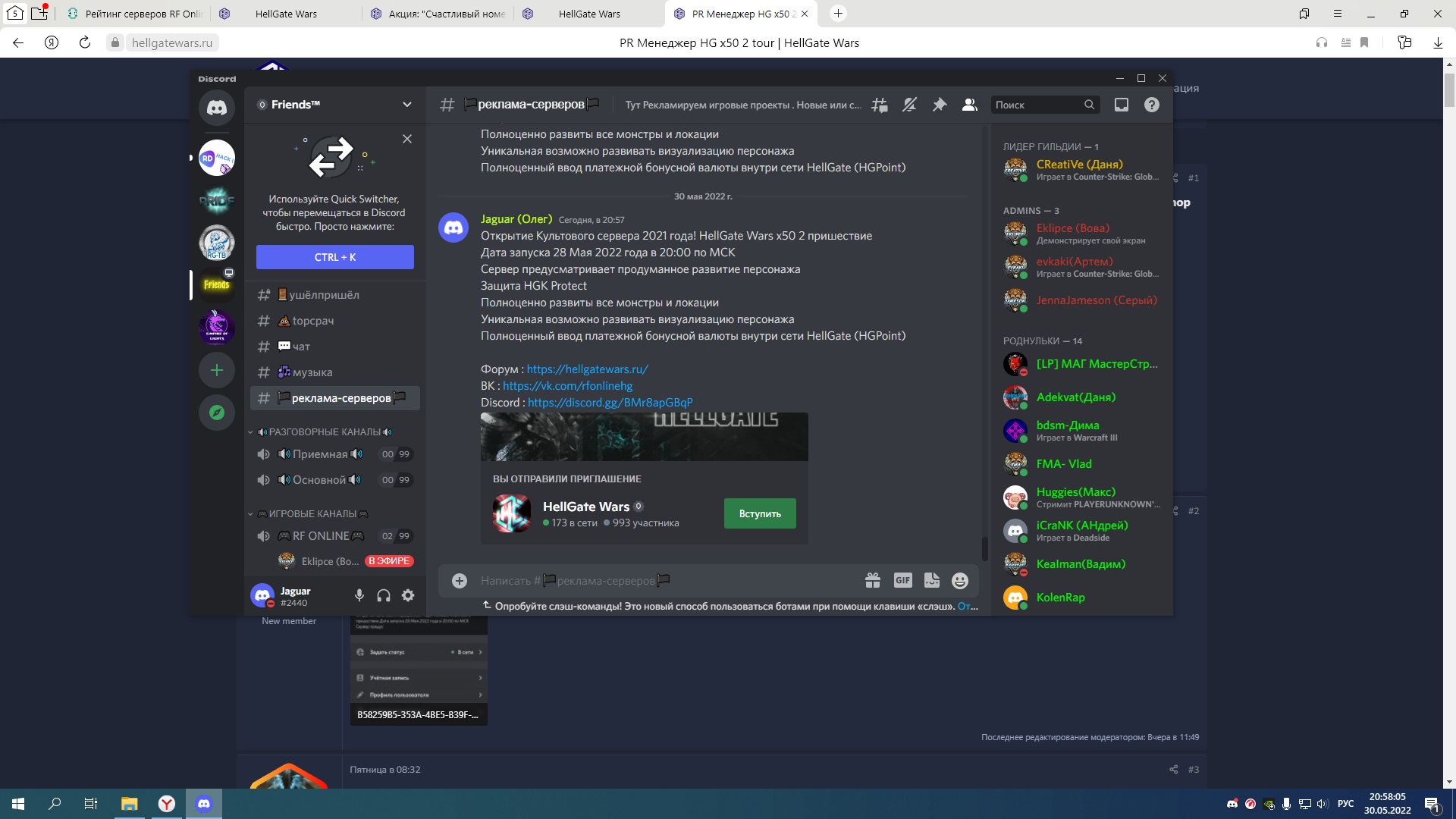The image size is (1456, 819).
Task: Open the Nitro gift icon
Action: pos(873,581)
